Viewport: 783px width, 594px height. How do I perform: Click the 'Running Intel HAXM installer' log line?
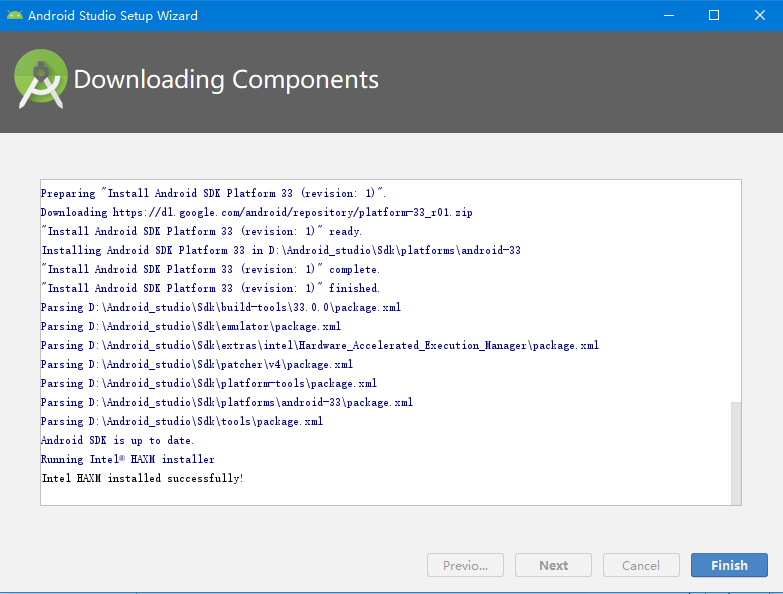click(127, 459)
